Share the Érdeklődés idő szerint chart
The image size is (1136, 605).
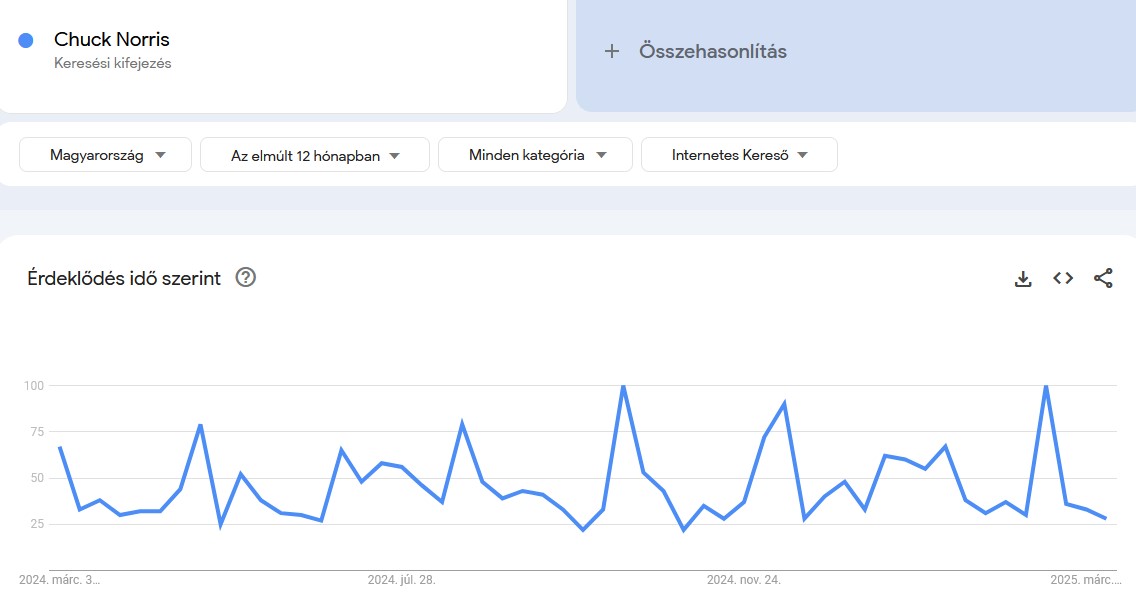1104,278
